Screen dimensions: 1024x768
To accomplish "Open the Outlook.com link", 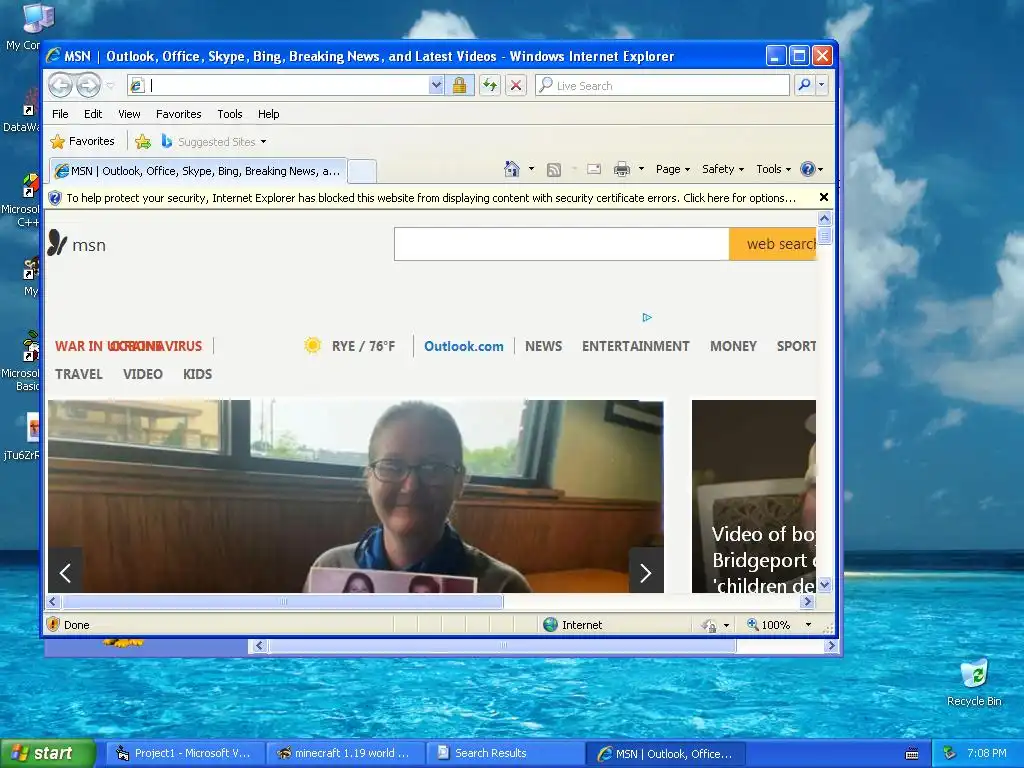I will point(464,346).
